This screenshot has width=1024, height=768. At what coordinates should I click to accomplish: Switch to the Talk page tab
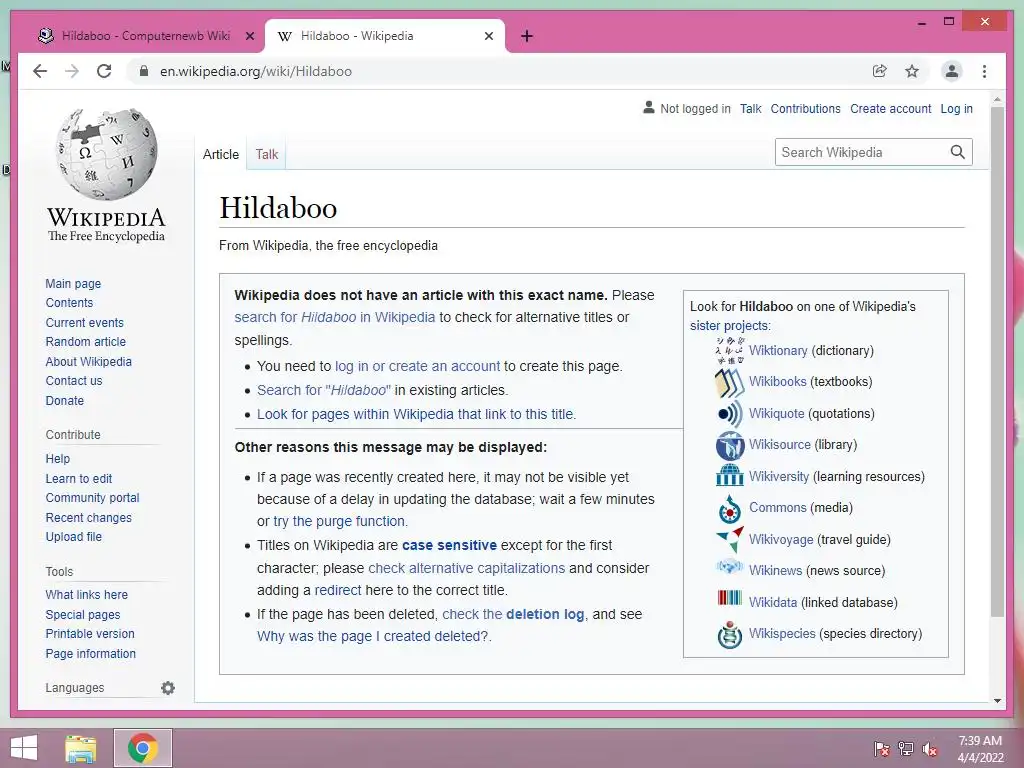[266, 154]
